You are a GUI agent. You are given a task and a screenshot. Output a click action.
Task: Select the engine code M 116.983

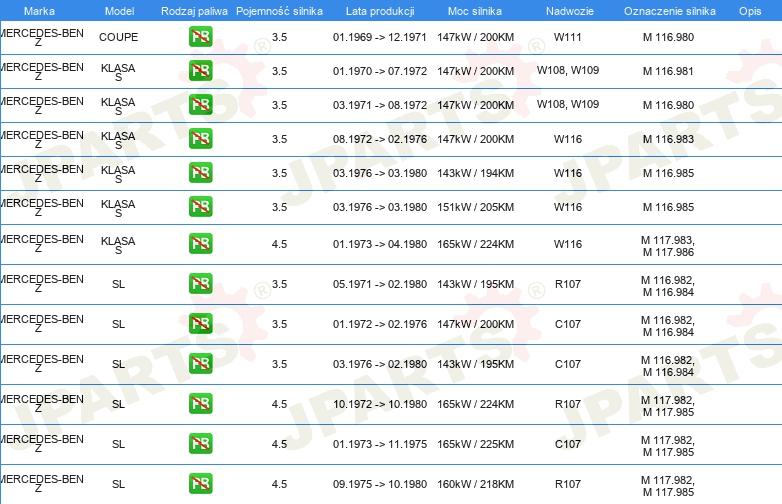[668, 139]
